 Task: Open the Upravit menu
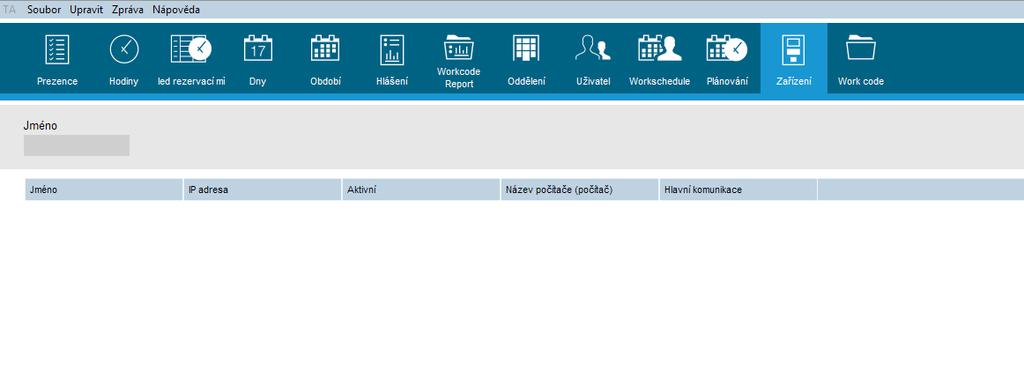click(x=86, y=10)
